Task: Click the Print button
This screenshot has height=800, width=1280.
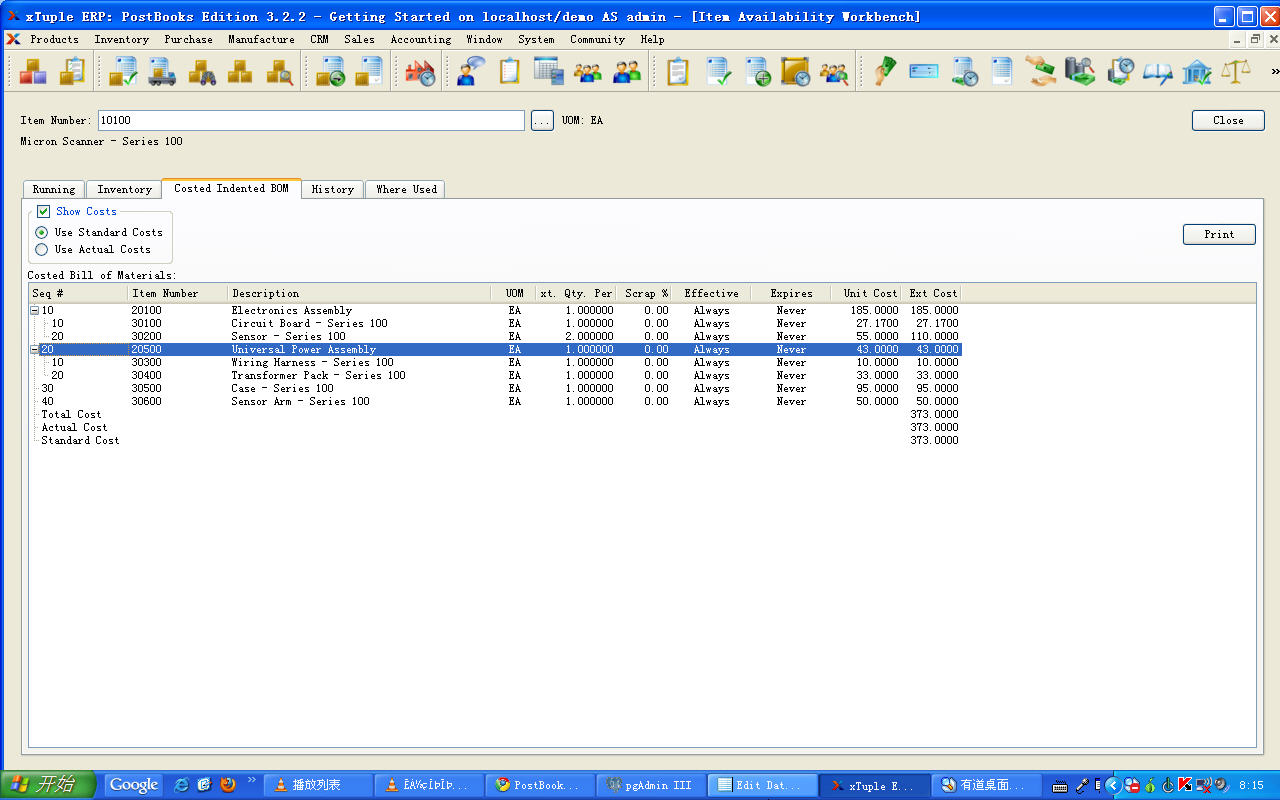Action: (1219, 234)
